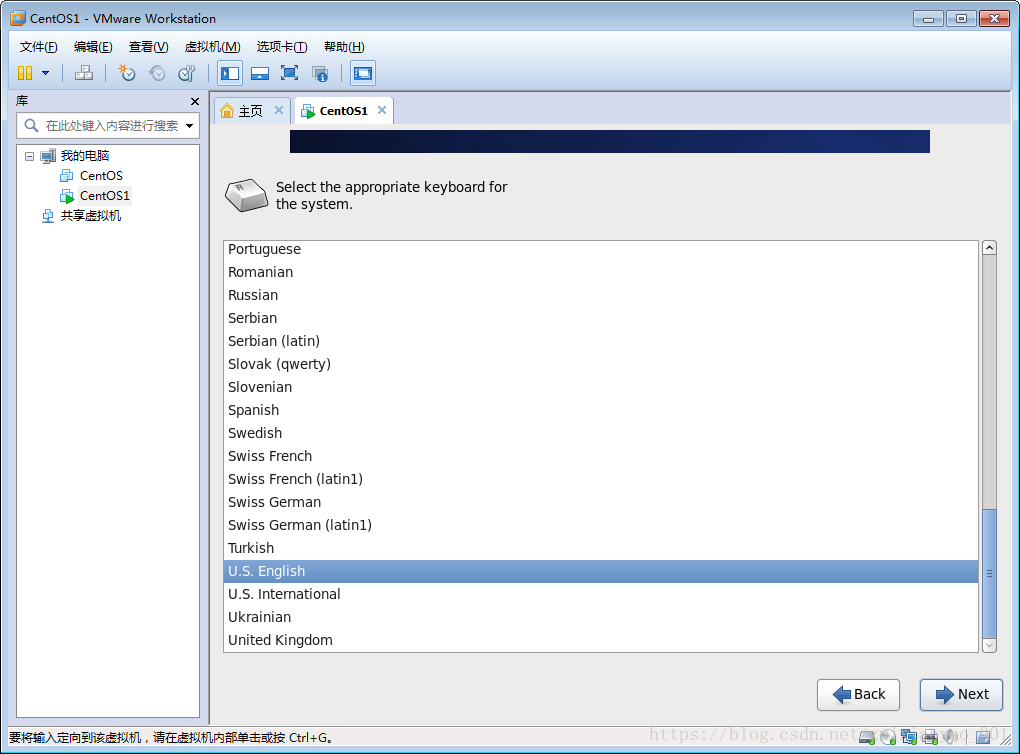Select Portuguese keyboard layout
The image size is (1020, 754).
601,249
